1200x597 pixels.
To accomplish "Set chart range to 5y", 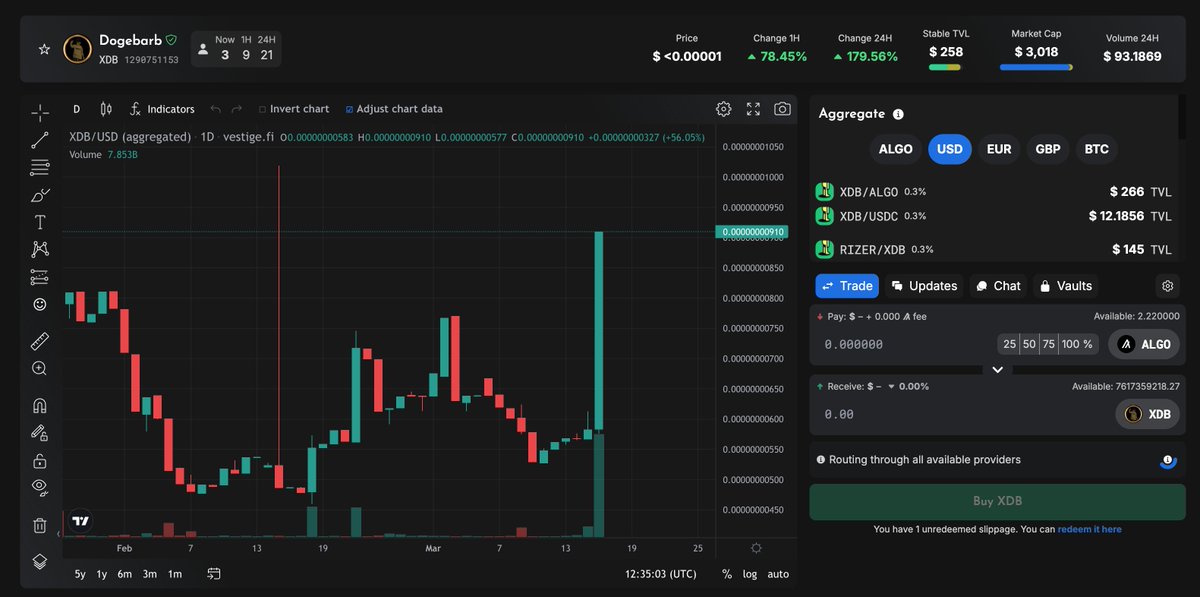I will [80, 574].
